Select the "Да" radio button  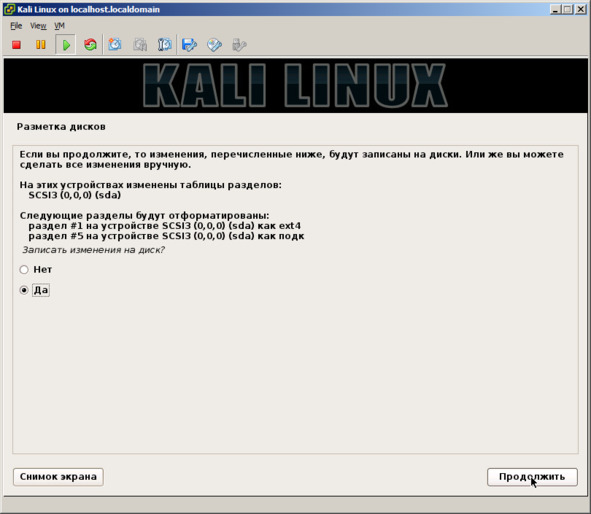coord(24,290)
